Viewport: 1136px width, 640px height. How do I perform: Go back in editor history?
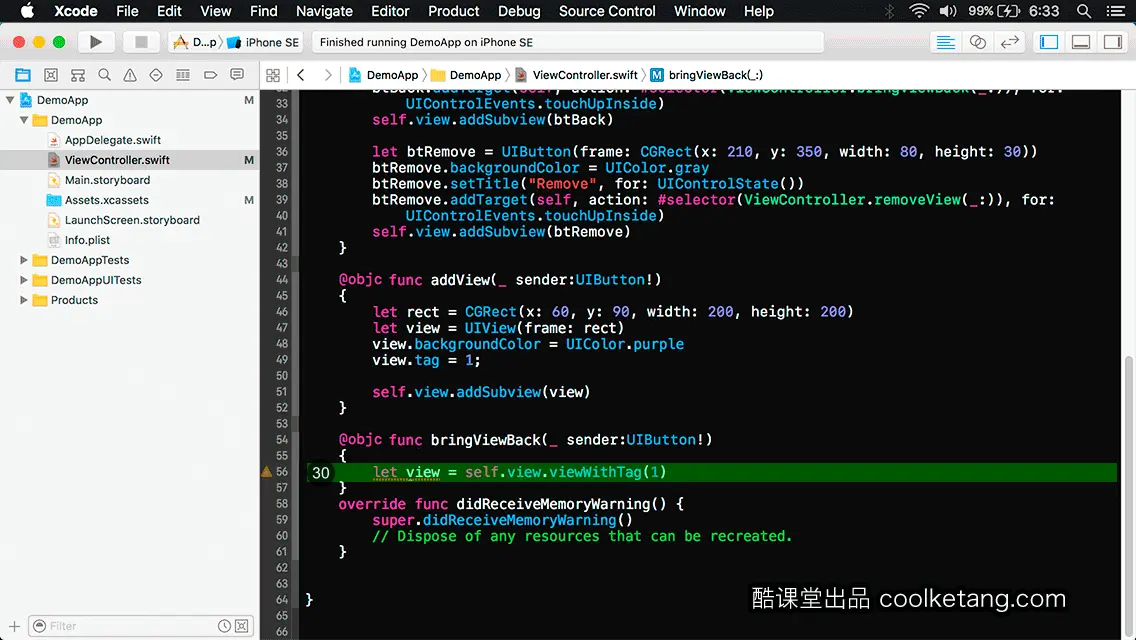pos(301,75)
